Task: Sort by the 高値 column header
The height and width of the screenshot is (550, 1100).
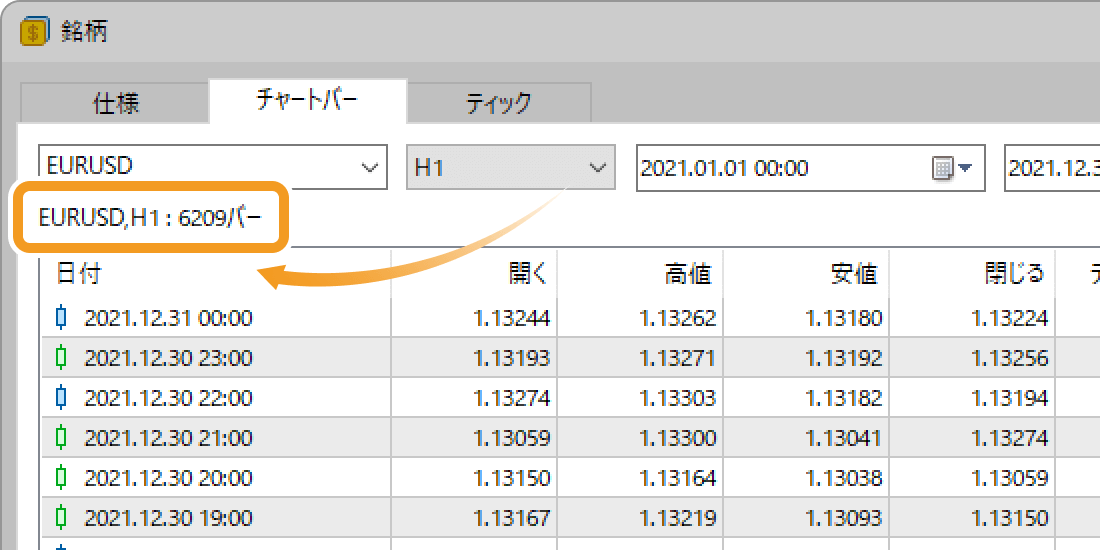Action: 640,274
